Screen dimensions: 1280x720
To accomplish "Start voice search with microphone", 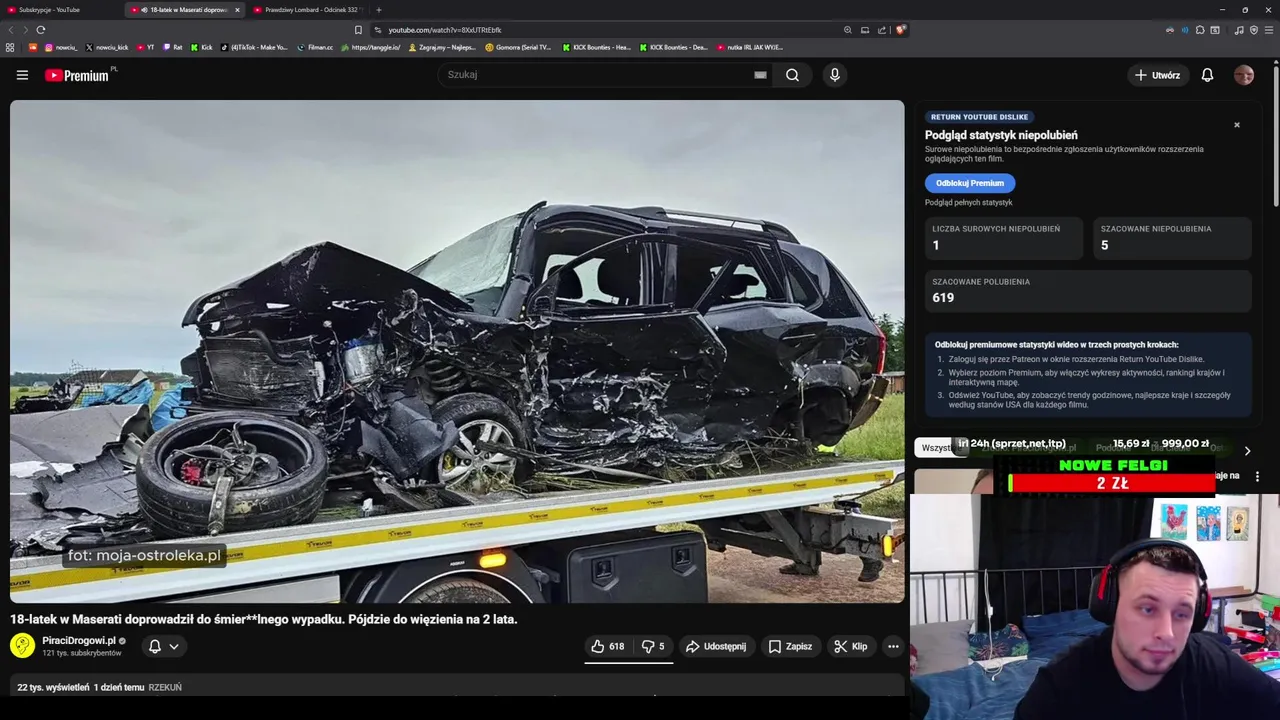I will [x=835, y=75].
